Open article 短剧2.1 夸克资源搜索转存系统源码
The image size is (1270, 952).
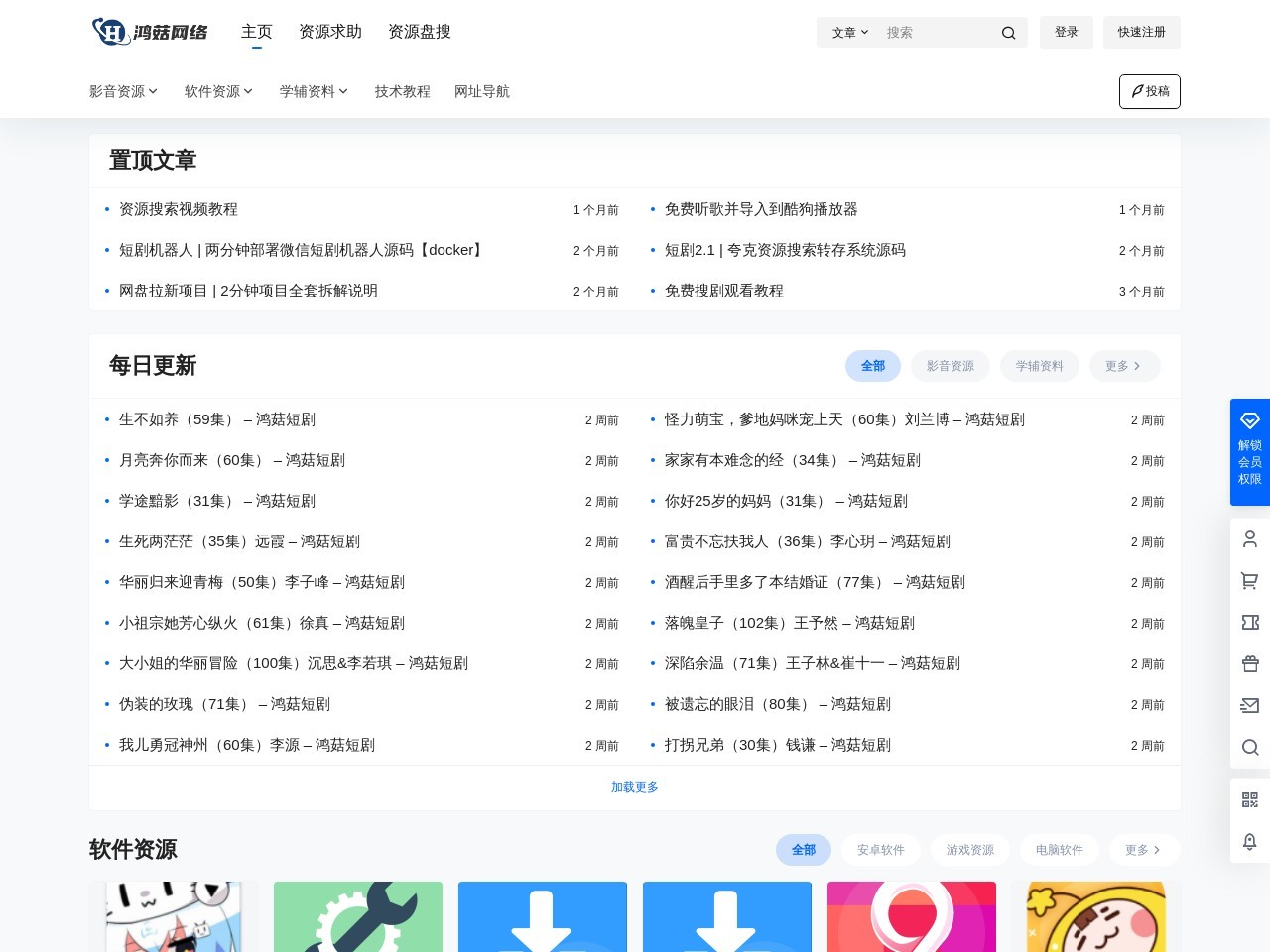point(785,250)
